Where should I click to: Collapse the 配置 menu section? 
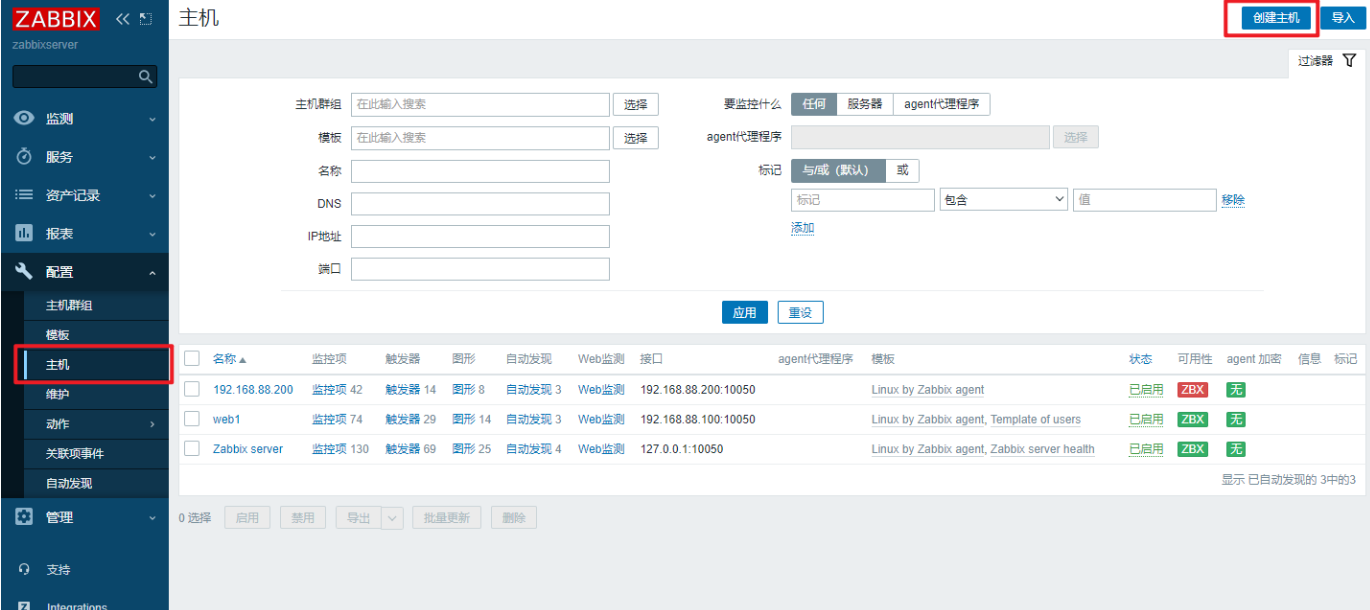pos(153,272)
